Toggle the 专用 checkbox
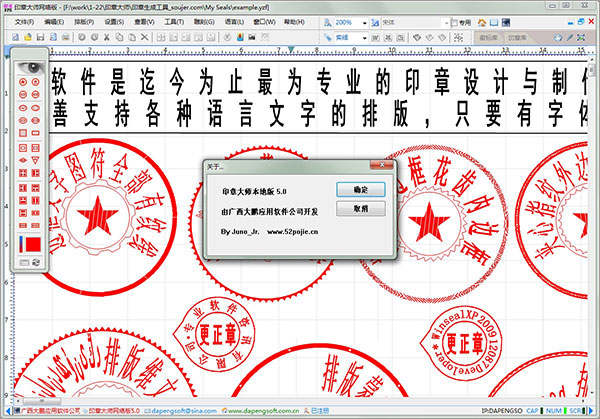Viewport: 600px width, 419px height. pos(454,23)
